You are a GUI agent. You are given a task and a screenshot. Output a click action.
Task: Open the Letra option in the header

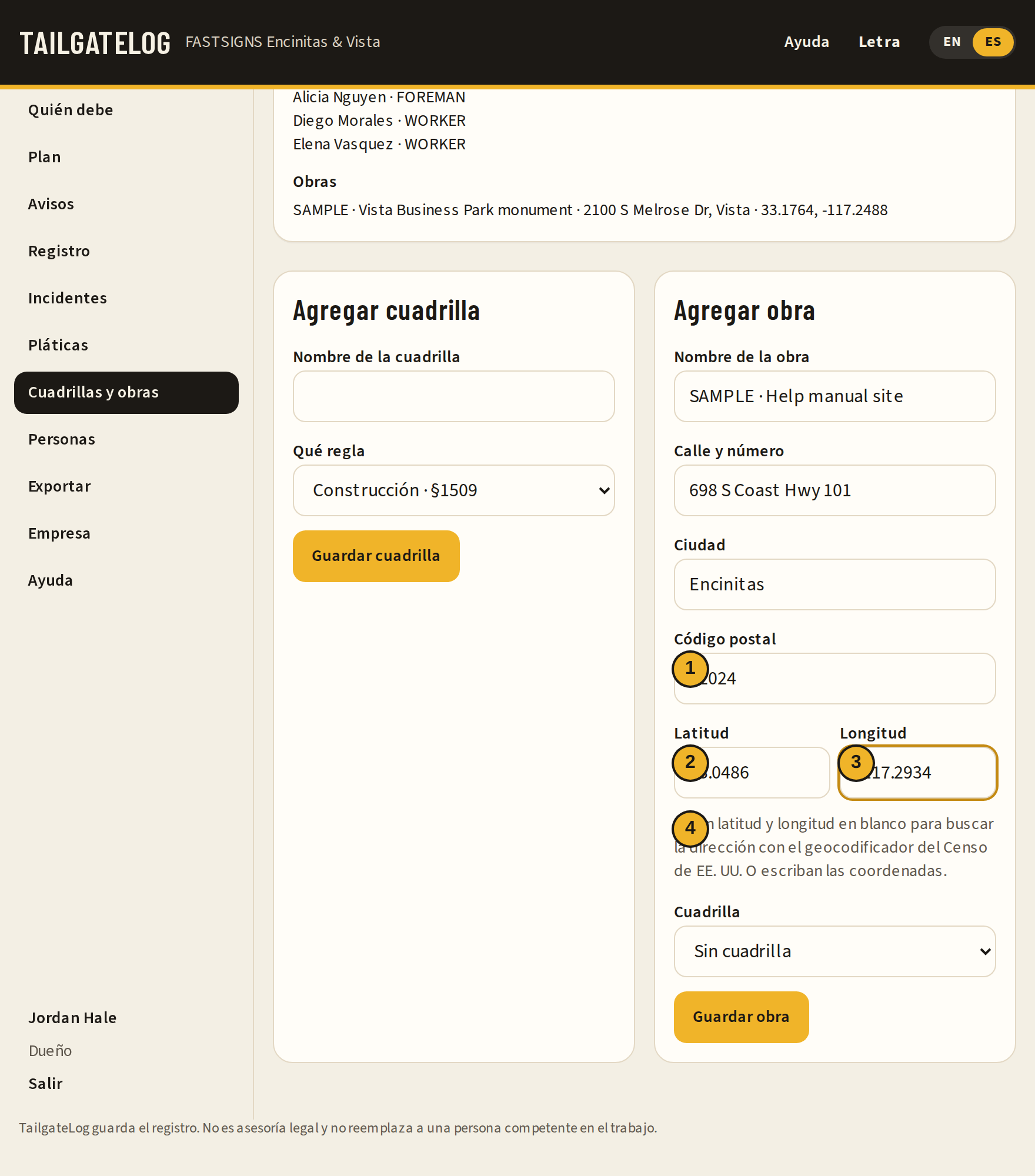coord(879,42)
